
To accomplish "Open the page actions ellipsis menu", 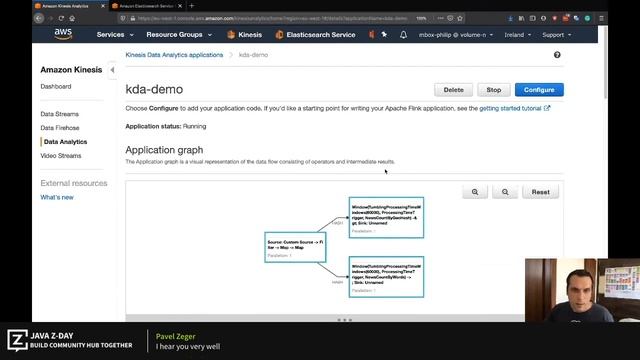I will click(440, 18).
